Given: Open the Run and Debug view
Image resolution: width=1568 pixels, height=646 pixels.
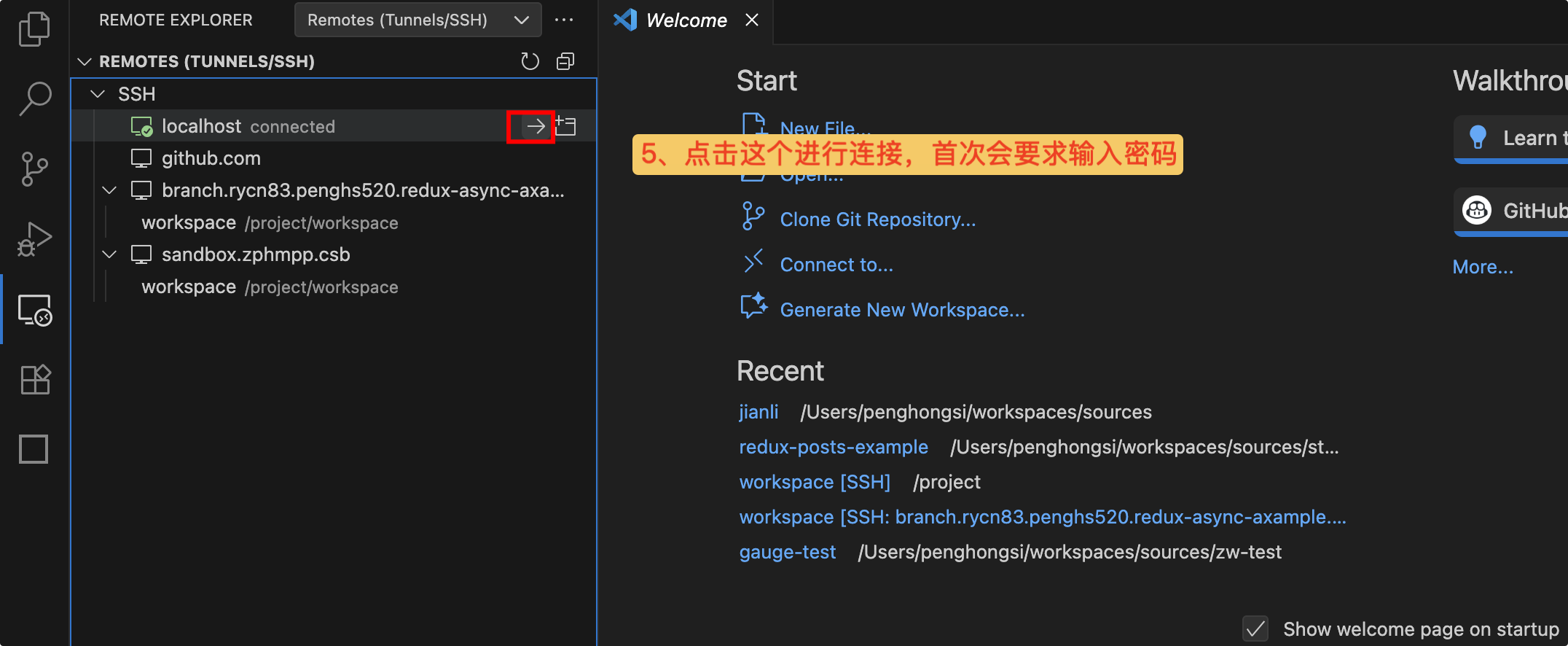Looking at the screenshot, I should (34, 240).
